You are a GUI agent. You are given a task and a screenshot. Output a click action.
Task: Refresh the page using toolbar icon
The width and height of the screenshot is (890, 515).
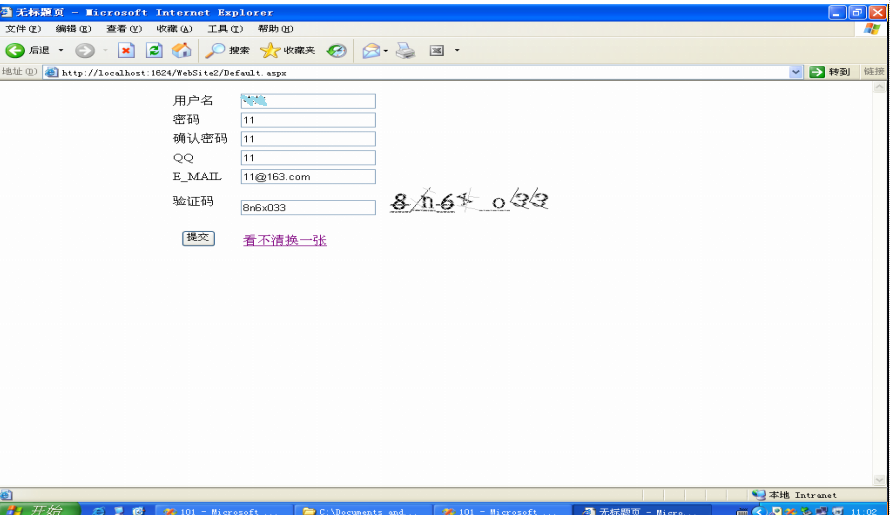pos(154,51)
